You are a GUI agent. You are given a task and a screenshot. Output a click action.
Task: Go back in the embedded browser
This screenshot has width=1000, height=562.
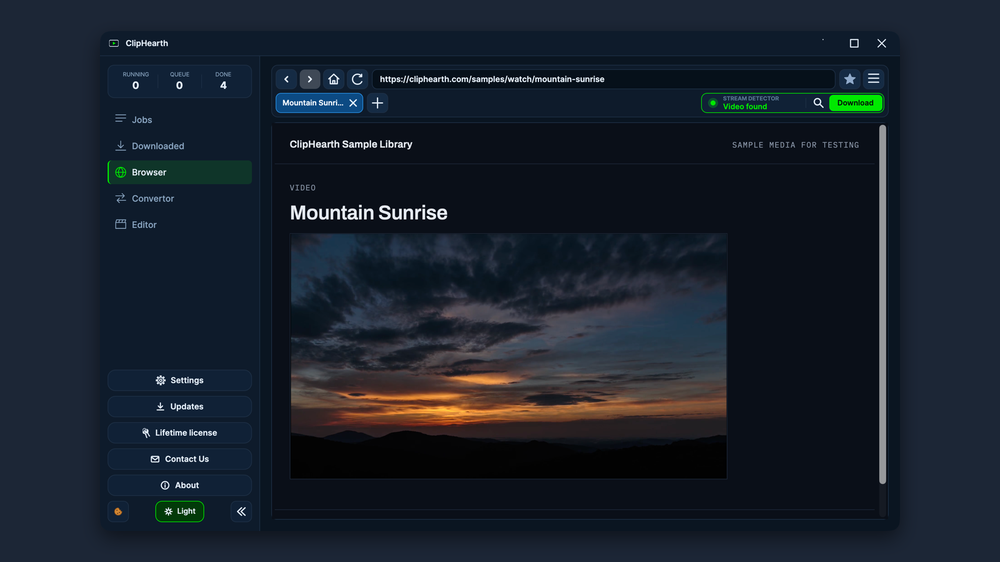click(286, 79)
